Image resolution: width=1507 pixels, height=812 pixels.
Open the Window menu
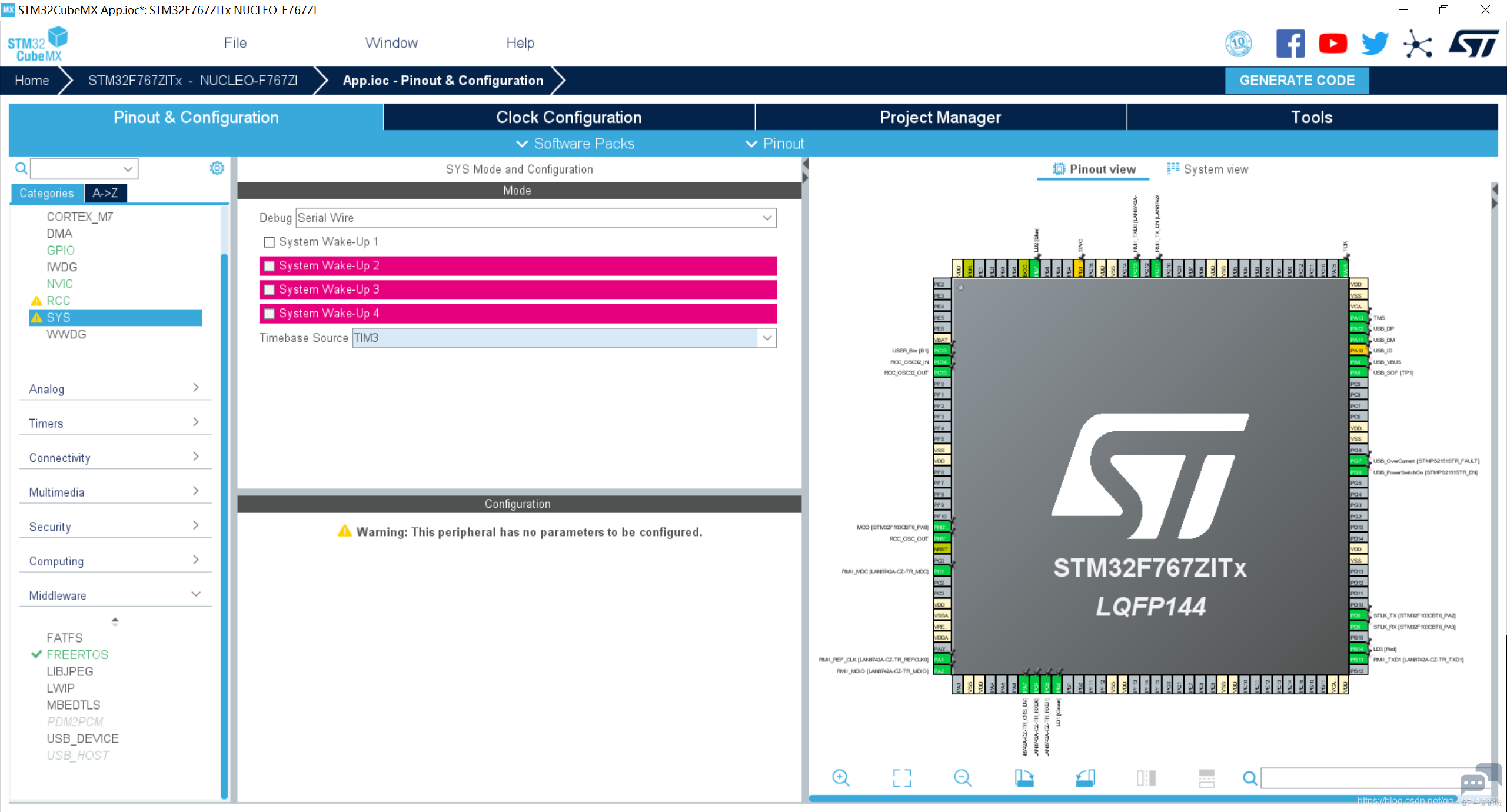coord(391,43)
